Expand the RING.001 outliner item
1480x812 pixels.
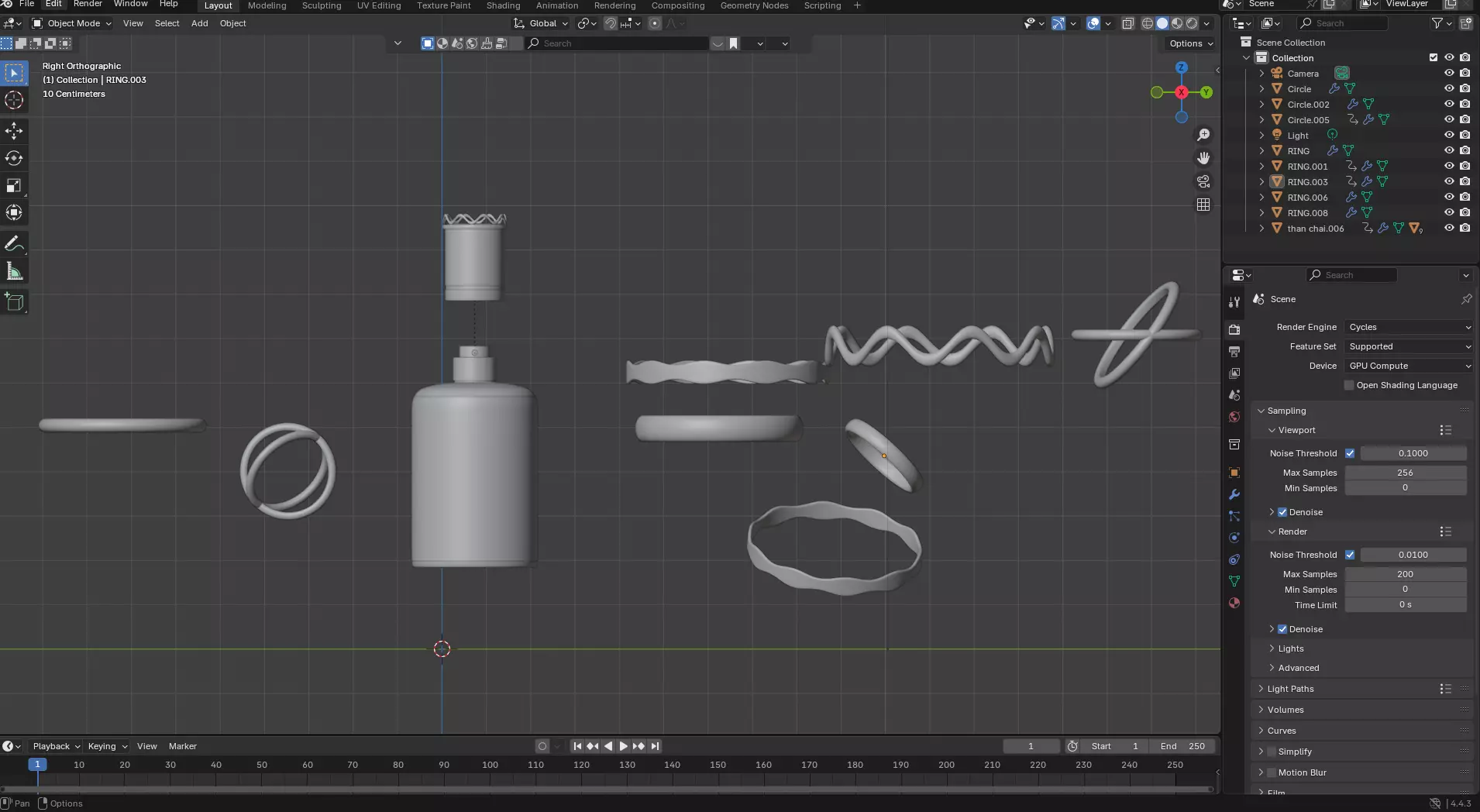[x=1261, y=166]
